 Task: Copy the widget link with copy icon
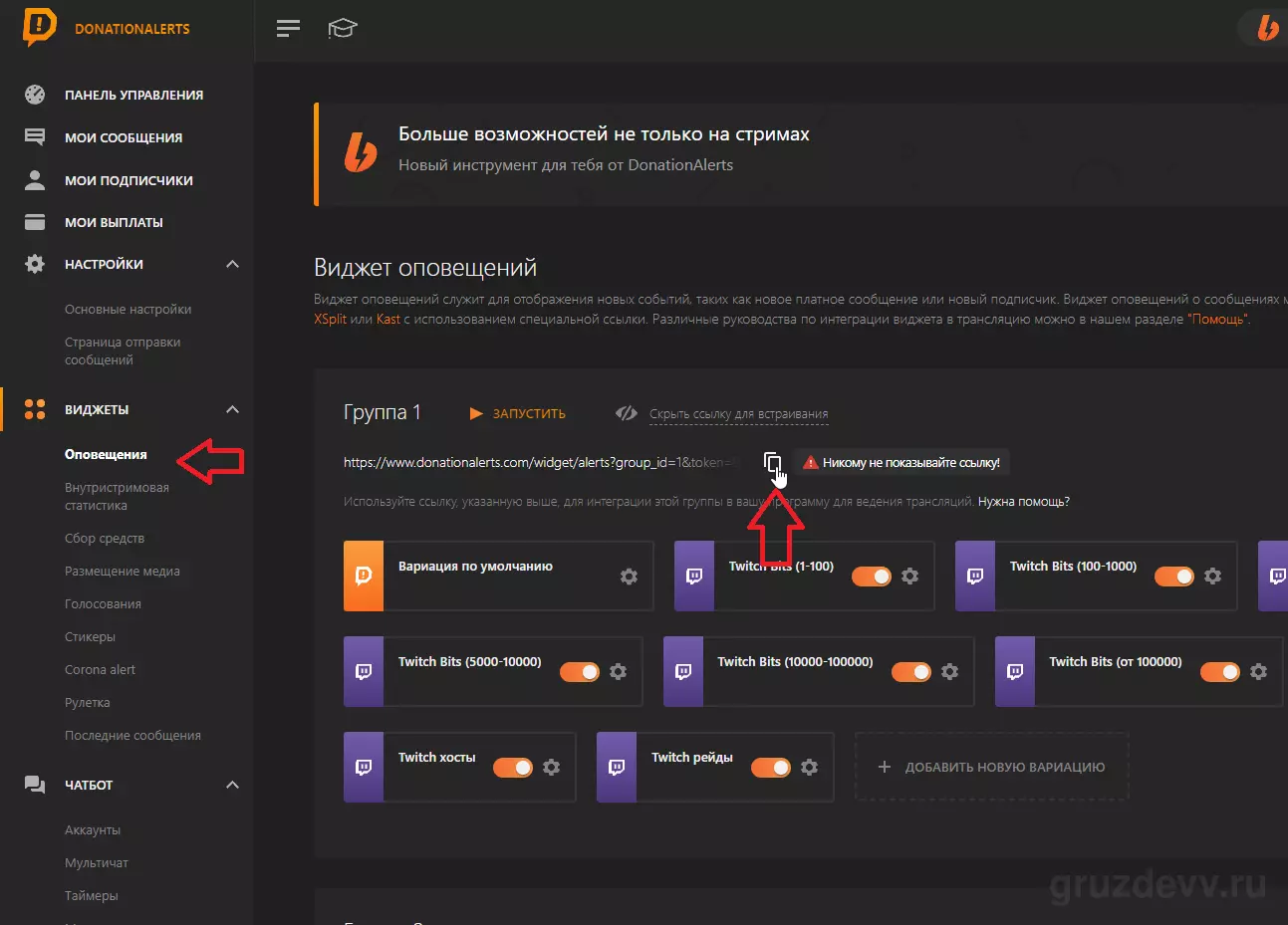point(772,462)
